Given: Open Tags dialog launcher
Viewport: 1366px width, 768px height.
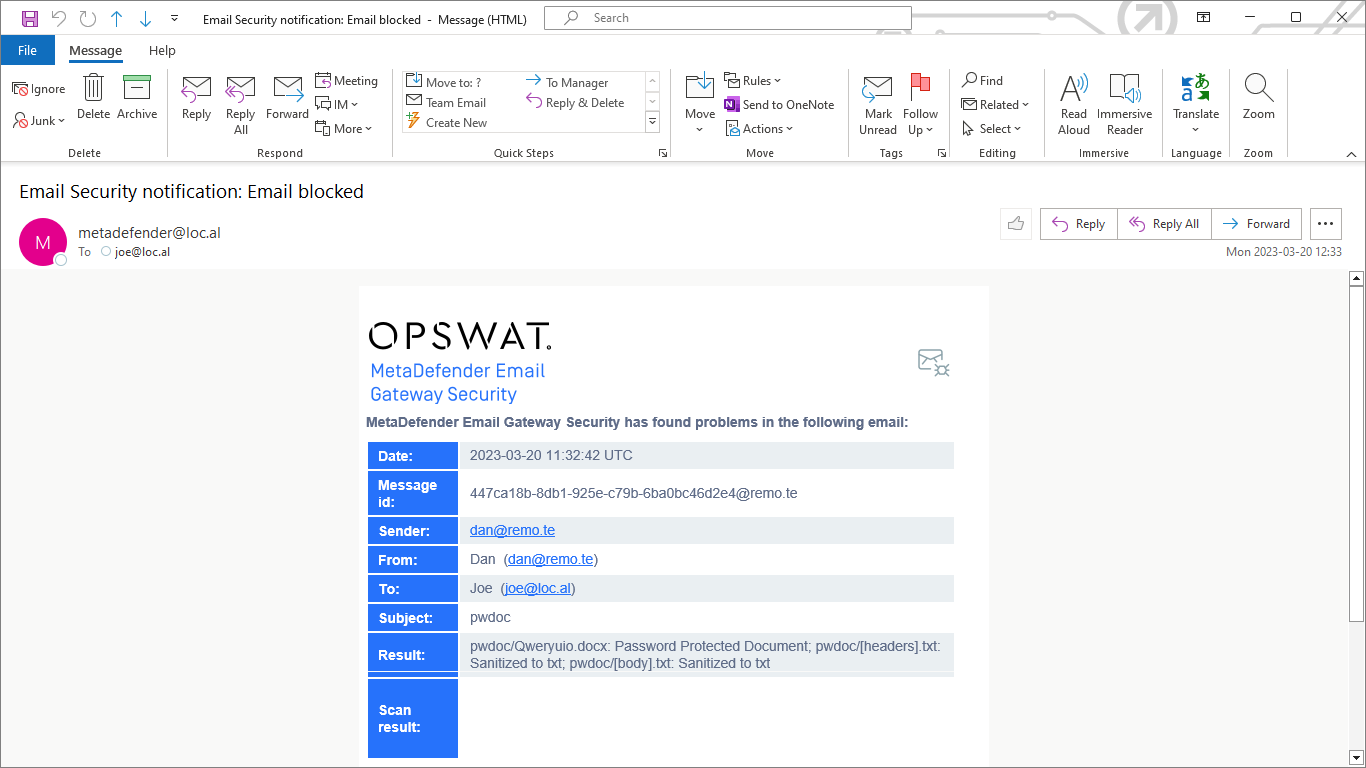Looking at the screenshot, I should (941, 153).
